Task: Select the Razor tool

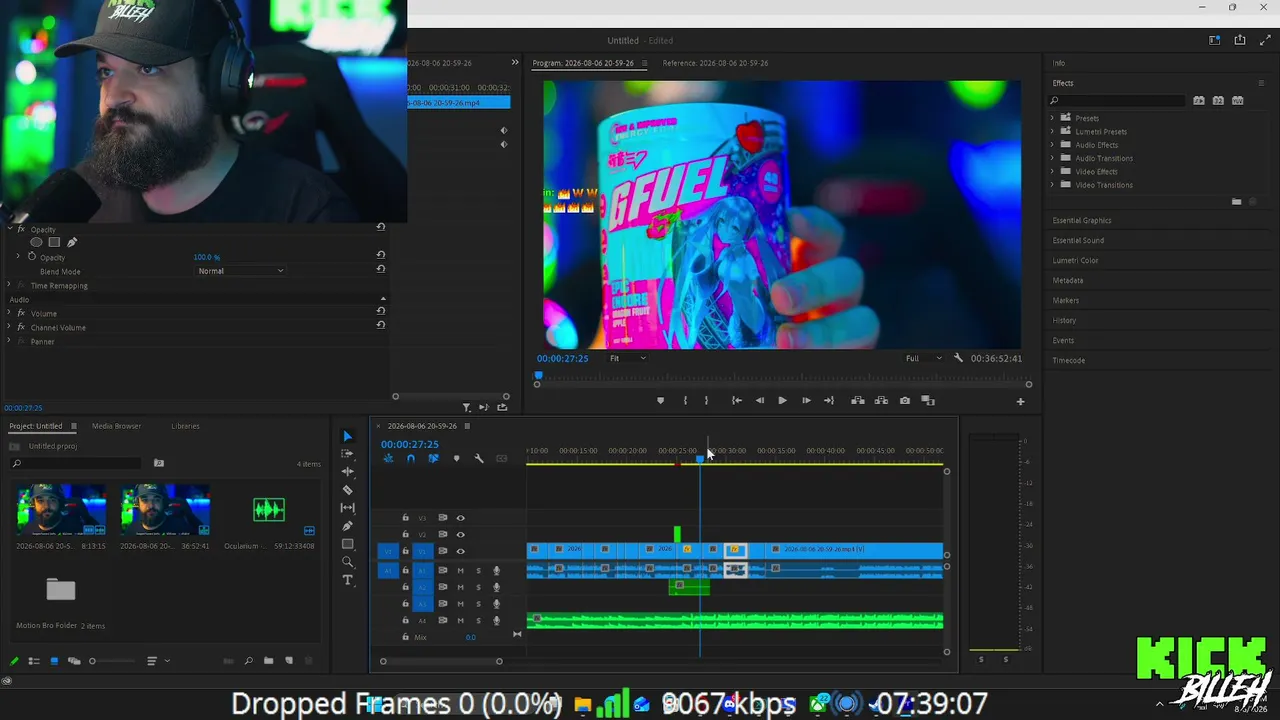Action: [x=347, y=490]
